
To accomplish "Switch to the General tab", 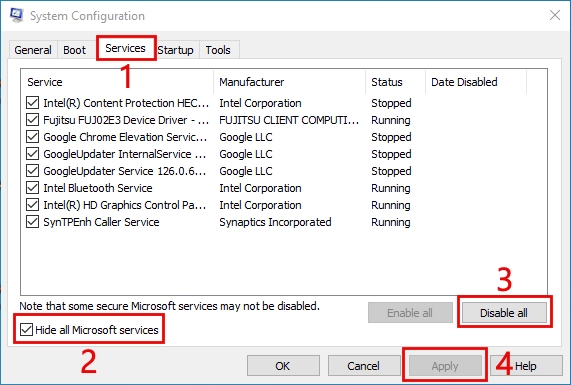I will pyautogui.click(x=33, y=50).
